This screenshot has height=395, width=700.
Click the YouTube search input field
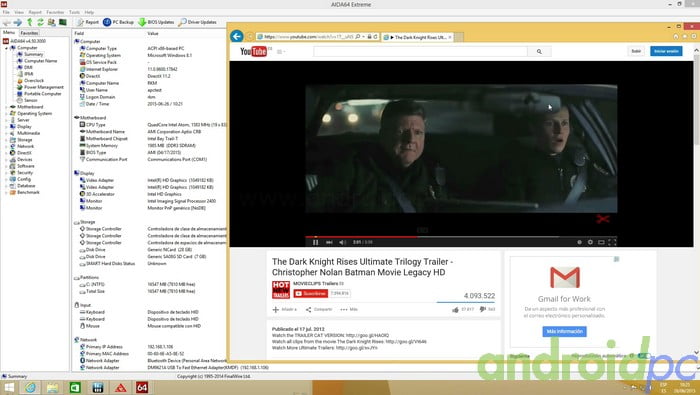(x=421, y=52)
